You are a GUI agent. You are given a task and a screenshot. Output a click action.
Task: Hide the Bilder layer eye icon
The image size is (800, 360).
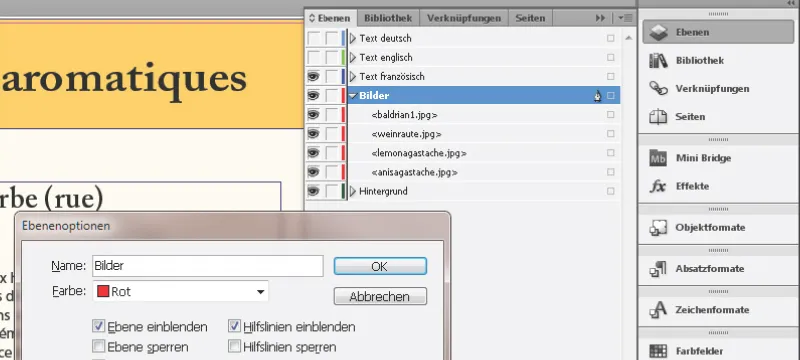click(x=313, y=95)
